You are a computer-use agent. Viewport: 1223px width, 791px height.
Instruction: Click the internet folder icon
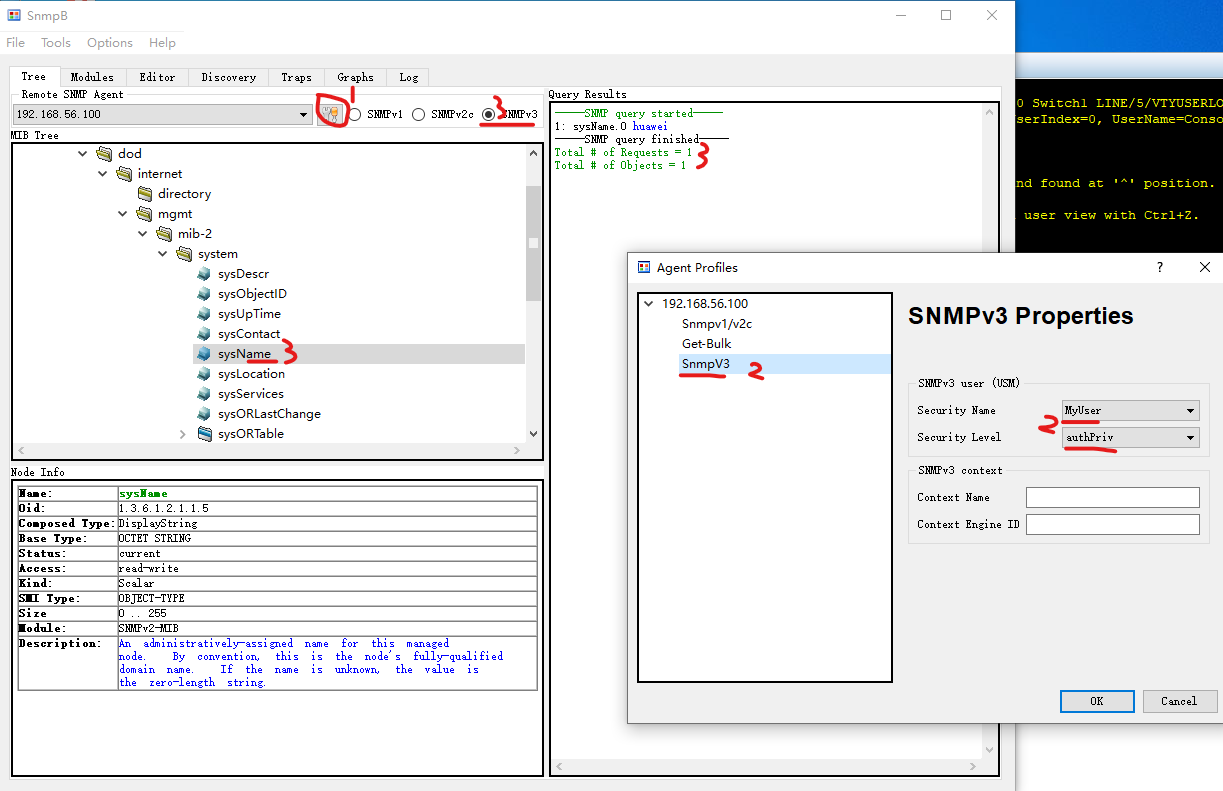pos(122,174)
